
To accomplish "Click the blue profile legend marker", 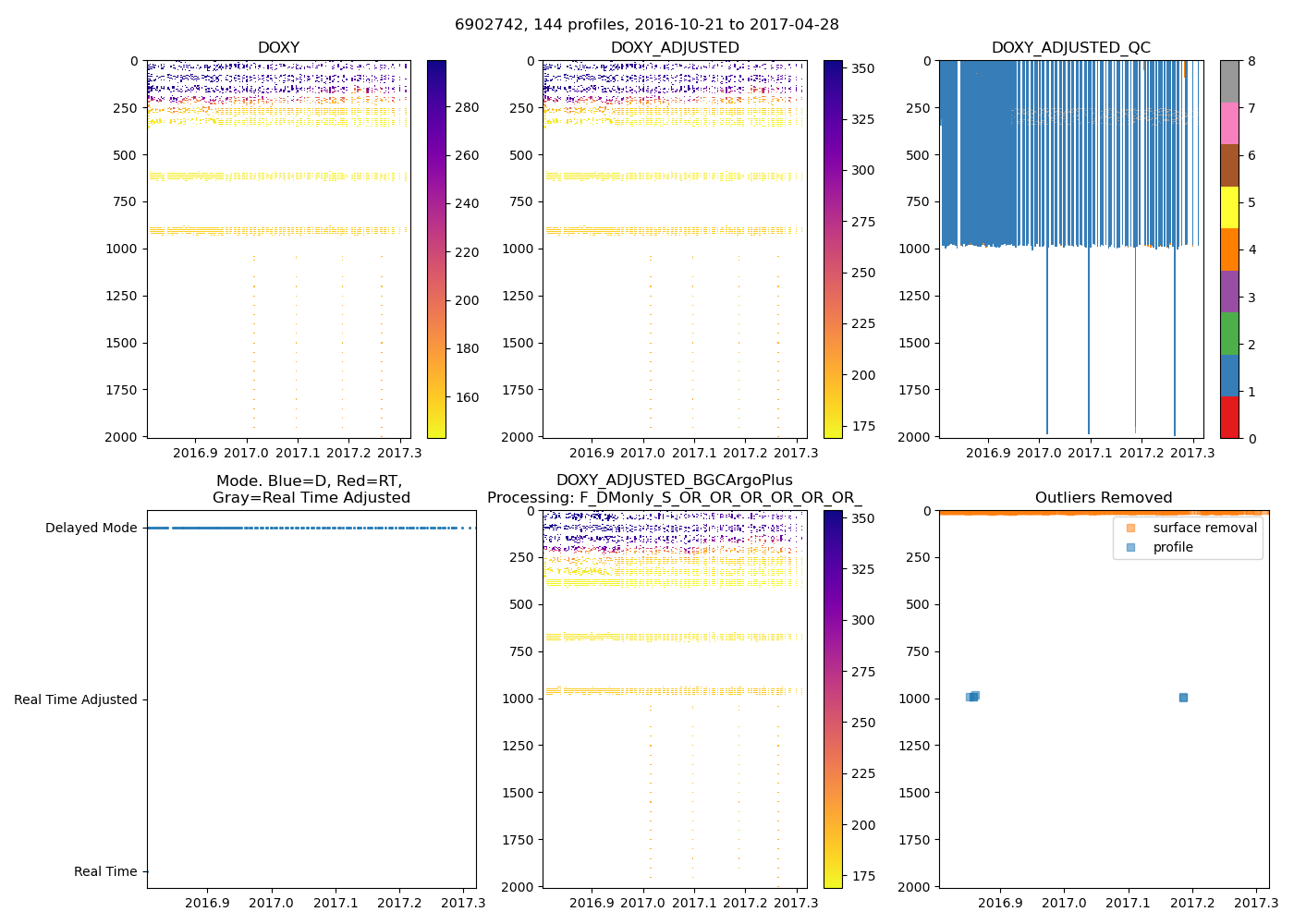I will (1130, 547).
